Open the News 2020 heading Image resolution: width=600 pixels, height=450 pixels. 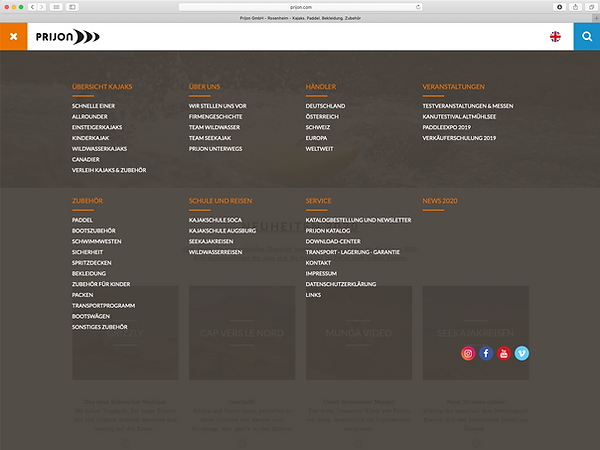pos(440,201)
